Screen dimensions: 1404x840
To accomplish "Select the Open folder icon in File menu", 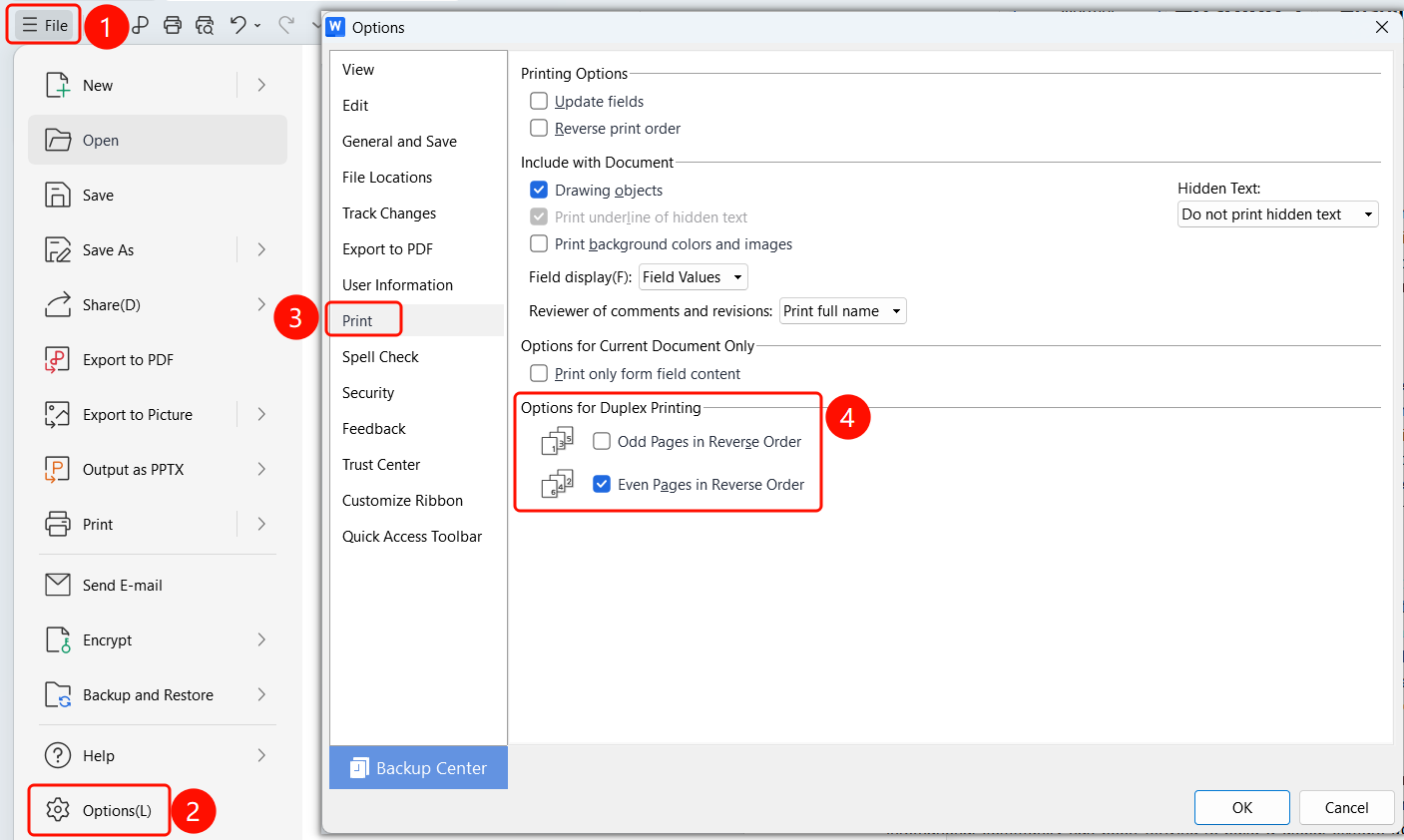I will [x=58, y=141].
